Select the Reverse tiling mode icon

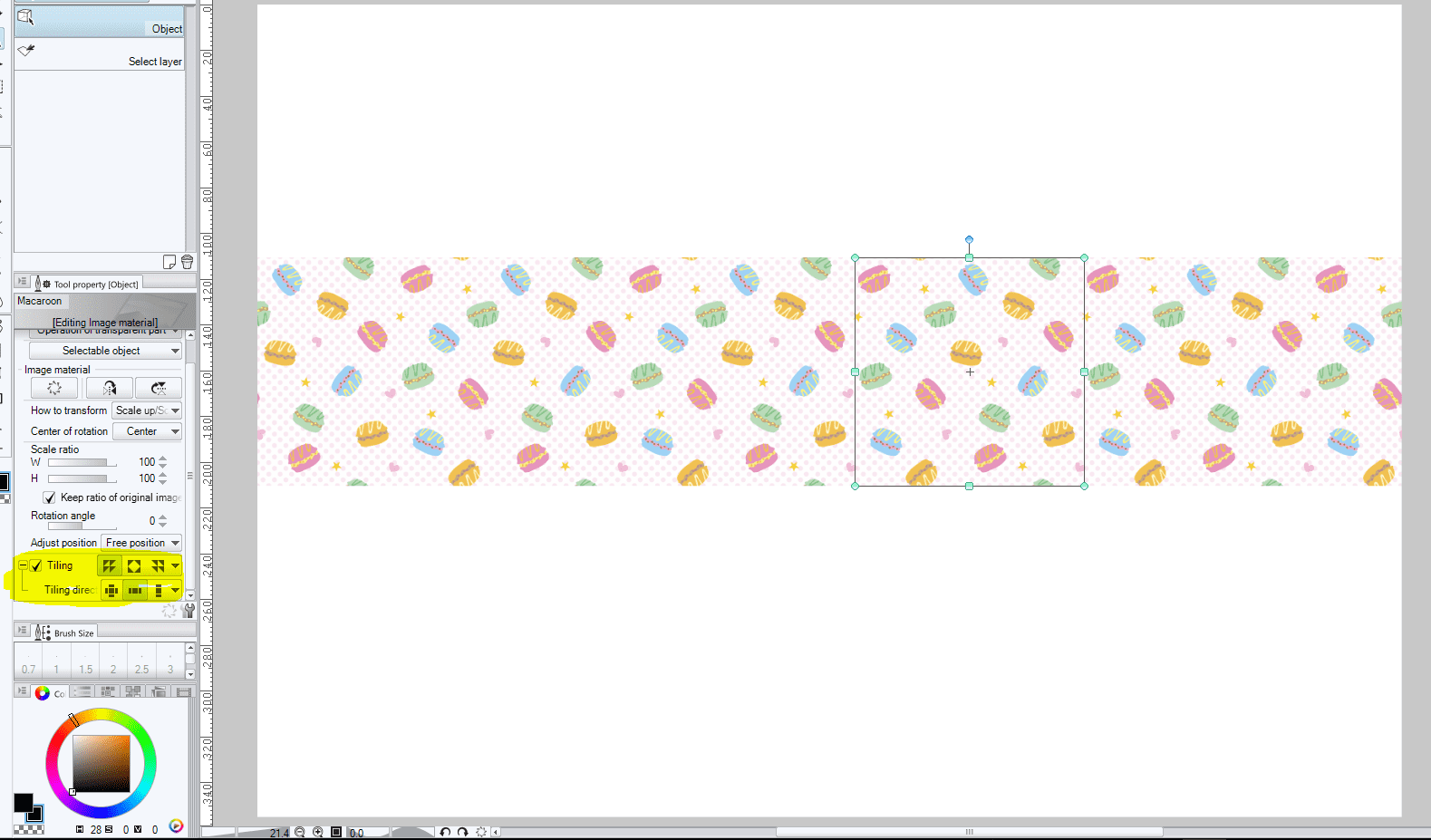134,565
